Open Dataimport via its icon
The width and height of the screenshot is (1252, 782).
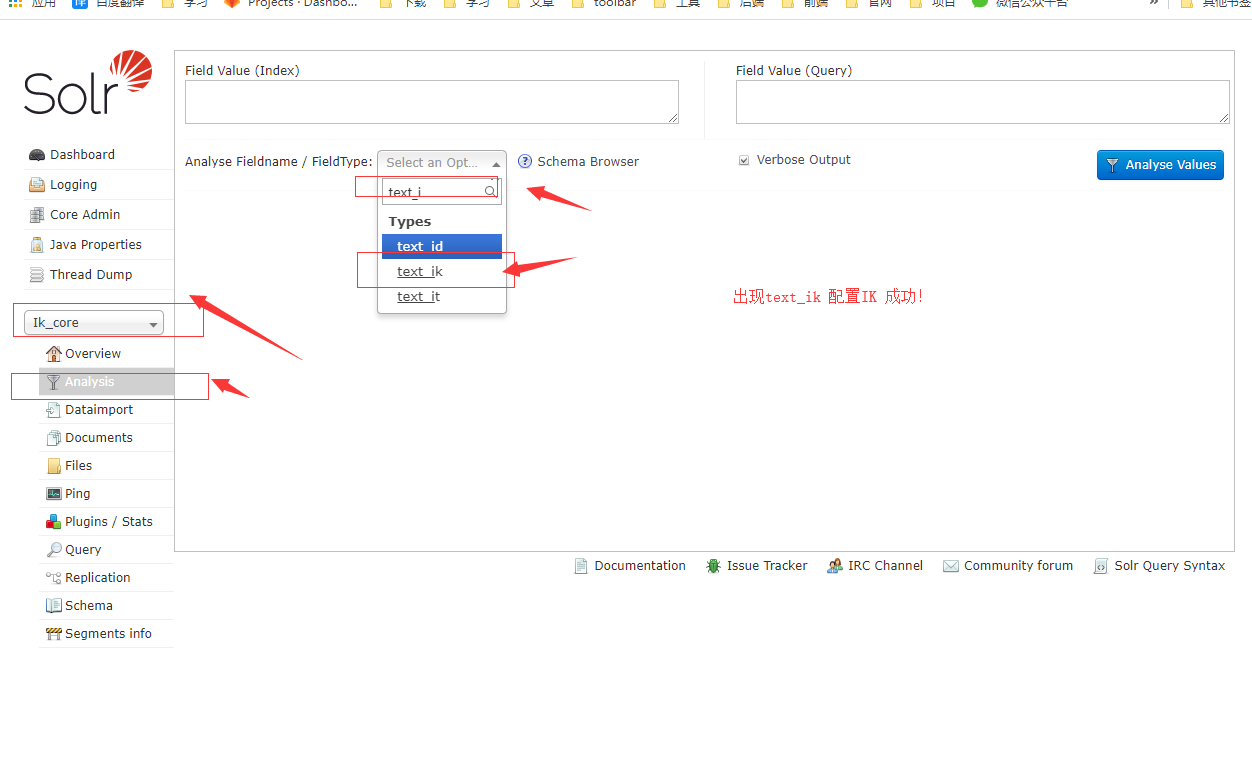click(x=54, y=410)
